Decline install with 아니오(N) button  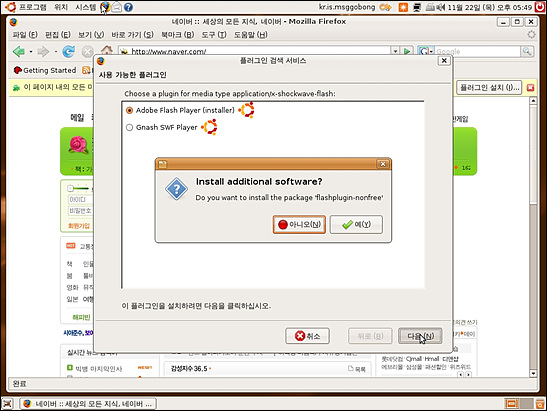coord(299,224)
